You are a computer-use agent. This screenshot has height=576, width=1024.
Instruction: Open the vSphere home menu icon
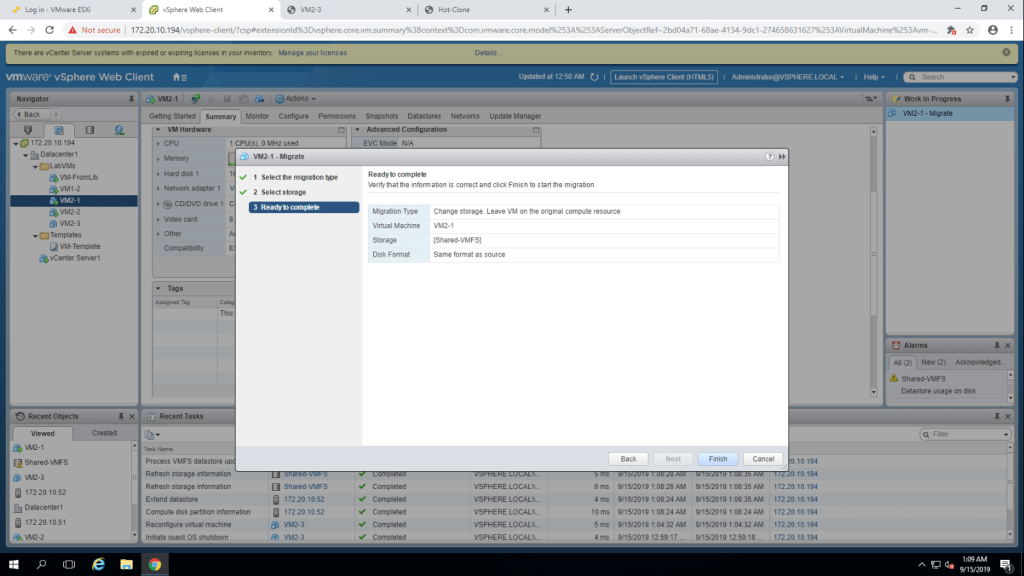click(179, 77)
